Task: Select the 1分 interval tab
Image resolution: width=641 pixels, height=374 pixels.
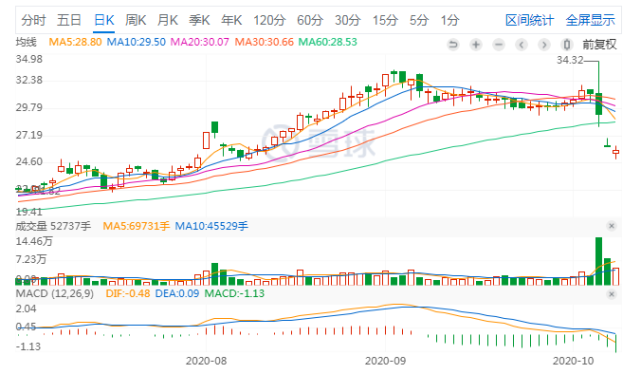Action: pyautogui.click(x=450, y=20)
